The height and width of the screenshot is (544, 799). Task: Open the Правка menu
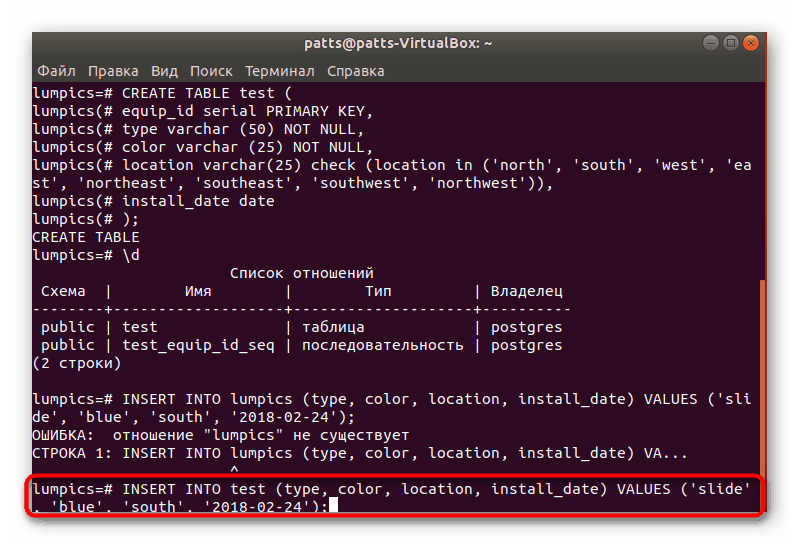click(x=113, y=71)
